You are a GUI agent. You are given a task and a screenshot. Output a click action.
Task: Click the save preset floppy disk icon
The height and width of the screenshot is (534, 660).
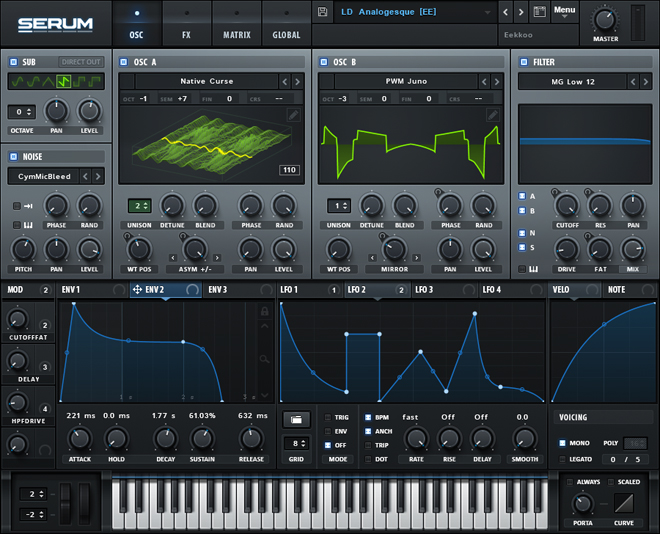(x=323, y=12)
